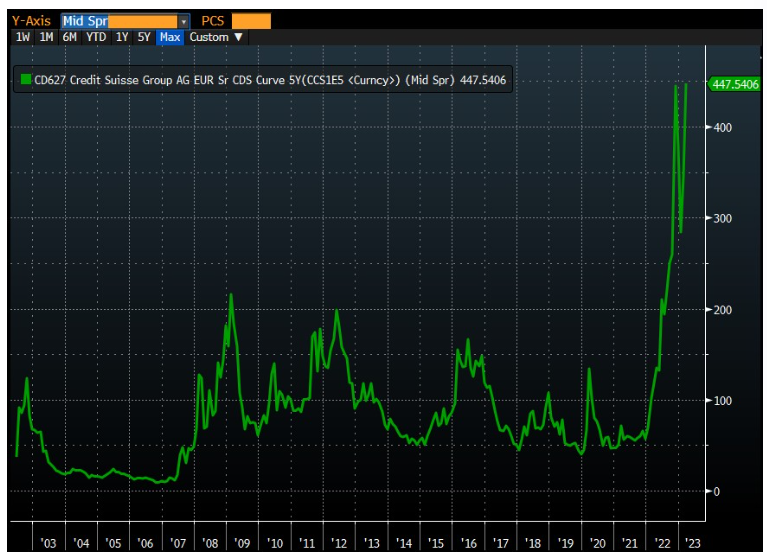767x557 pixels.
Task: Click the 400 tick on the y-axis
Action: pyautogui.click(x=723, y=127)
